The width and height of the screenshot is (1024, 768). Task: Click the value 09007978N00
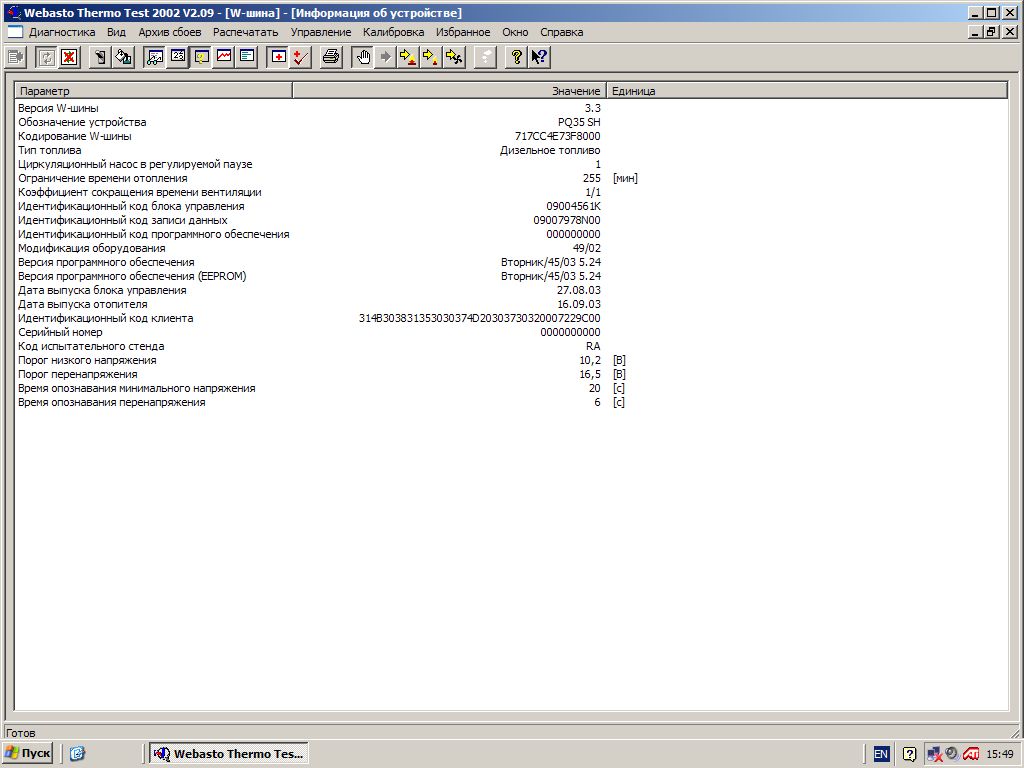[567, 220]
